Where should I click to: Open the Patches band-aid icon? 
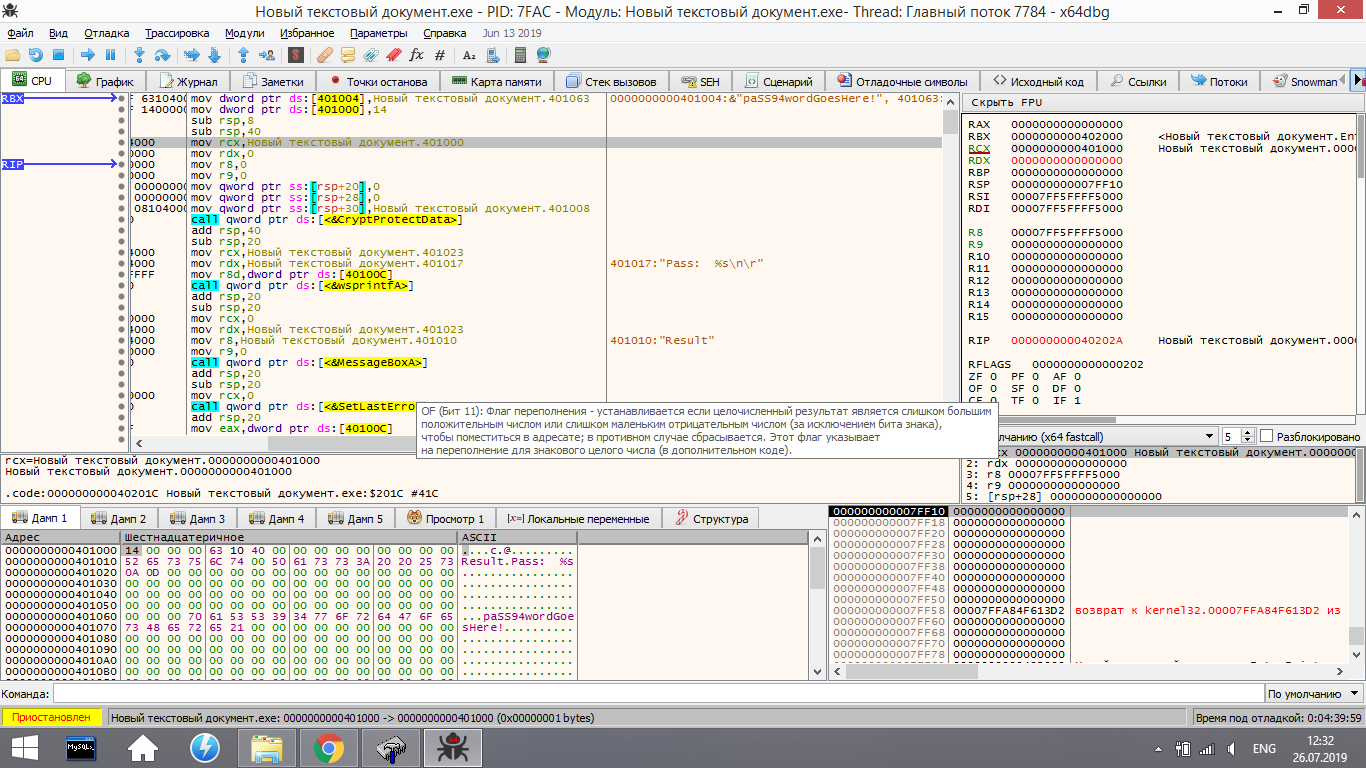[324, 55]
